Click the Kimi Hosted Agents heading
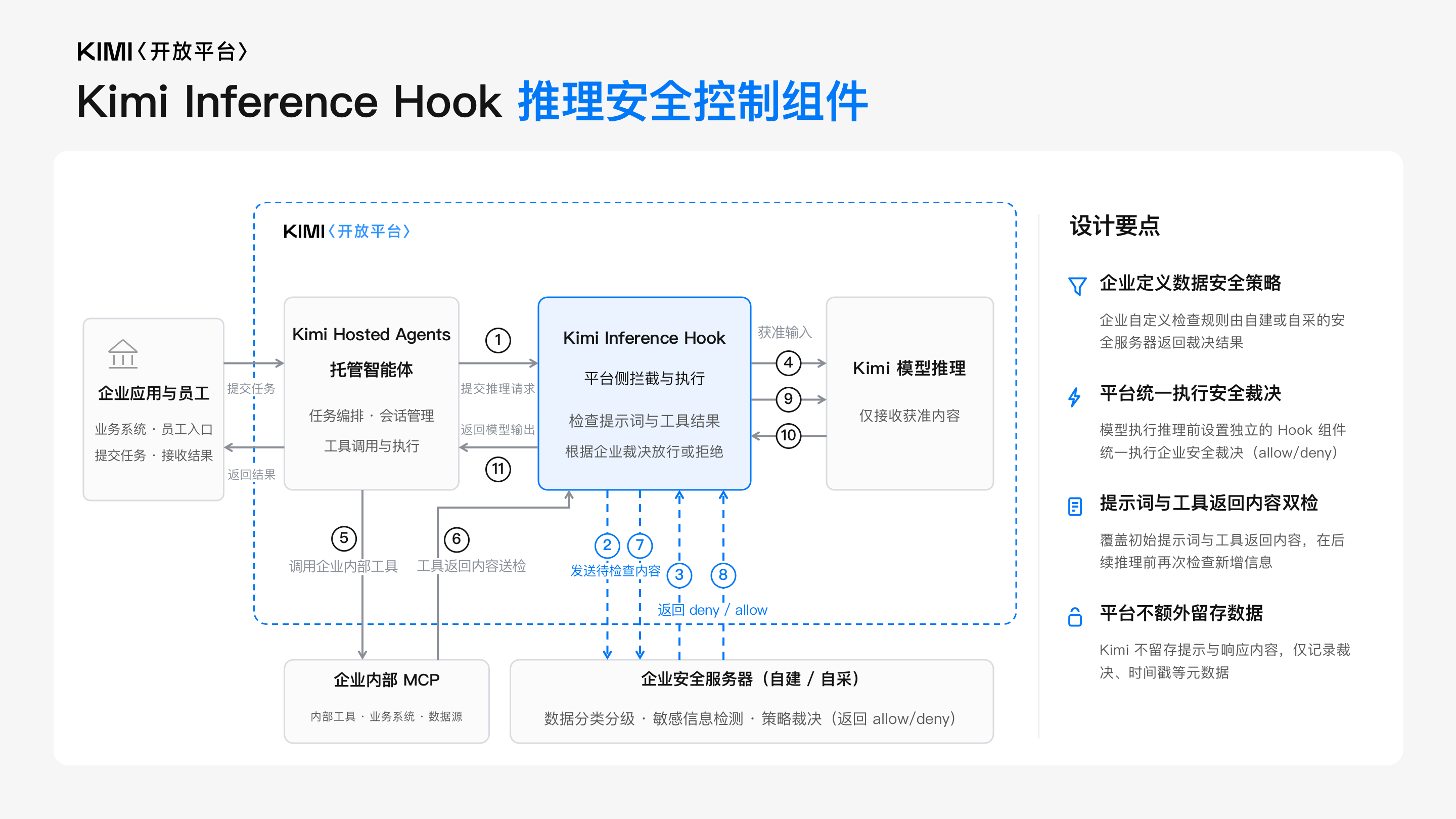Screen dimensions: 1456x819 372,334
